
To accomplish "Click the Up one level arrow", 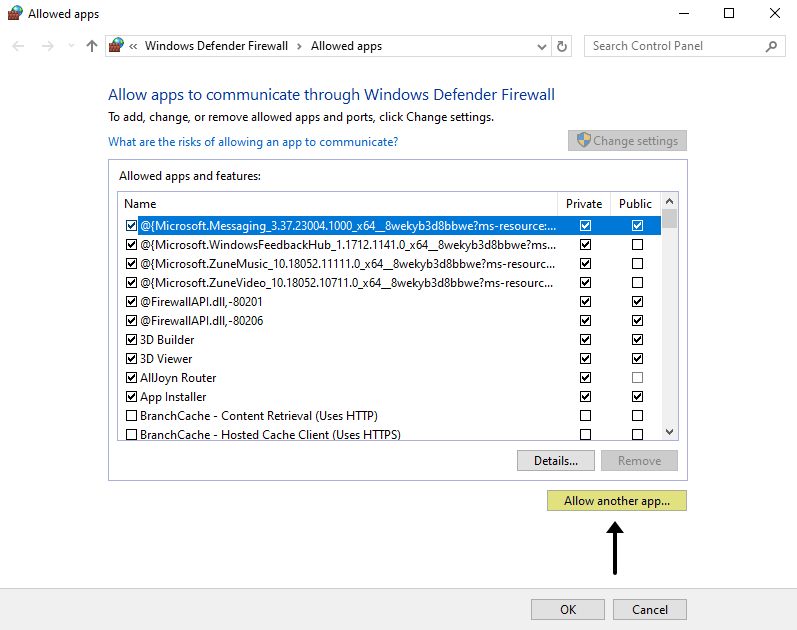I will tap(92, 46).
